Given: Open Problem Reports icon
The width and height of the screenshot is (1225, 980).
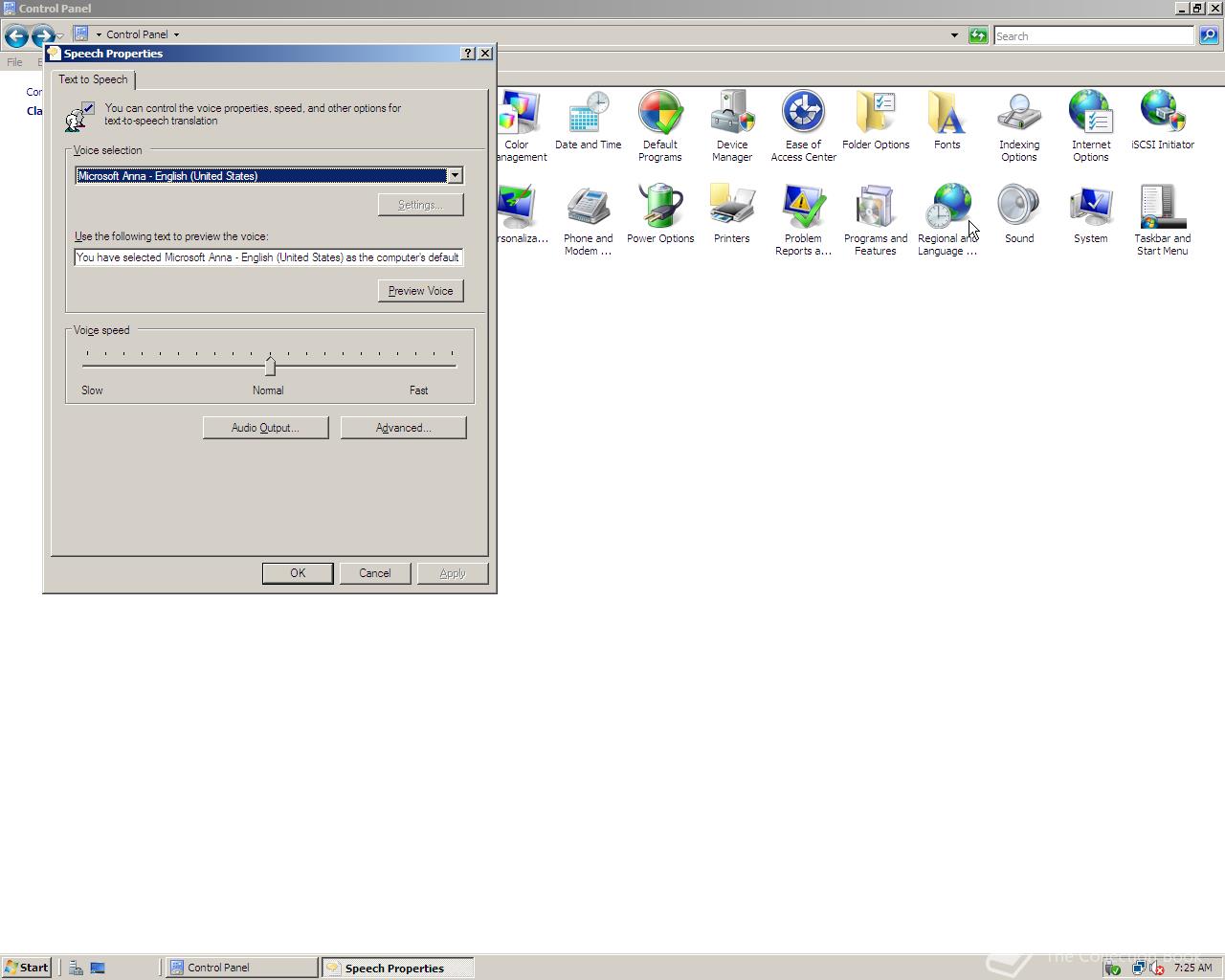Looking at the screenshot, I should 803,220.
